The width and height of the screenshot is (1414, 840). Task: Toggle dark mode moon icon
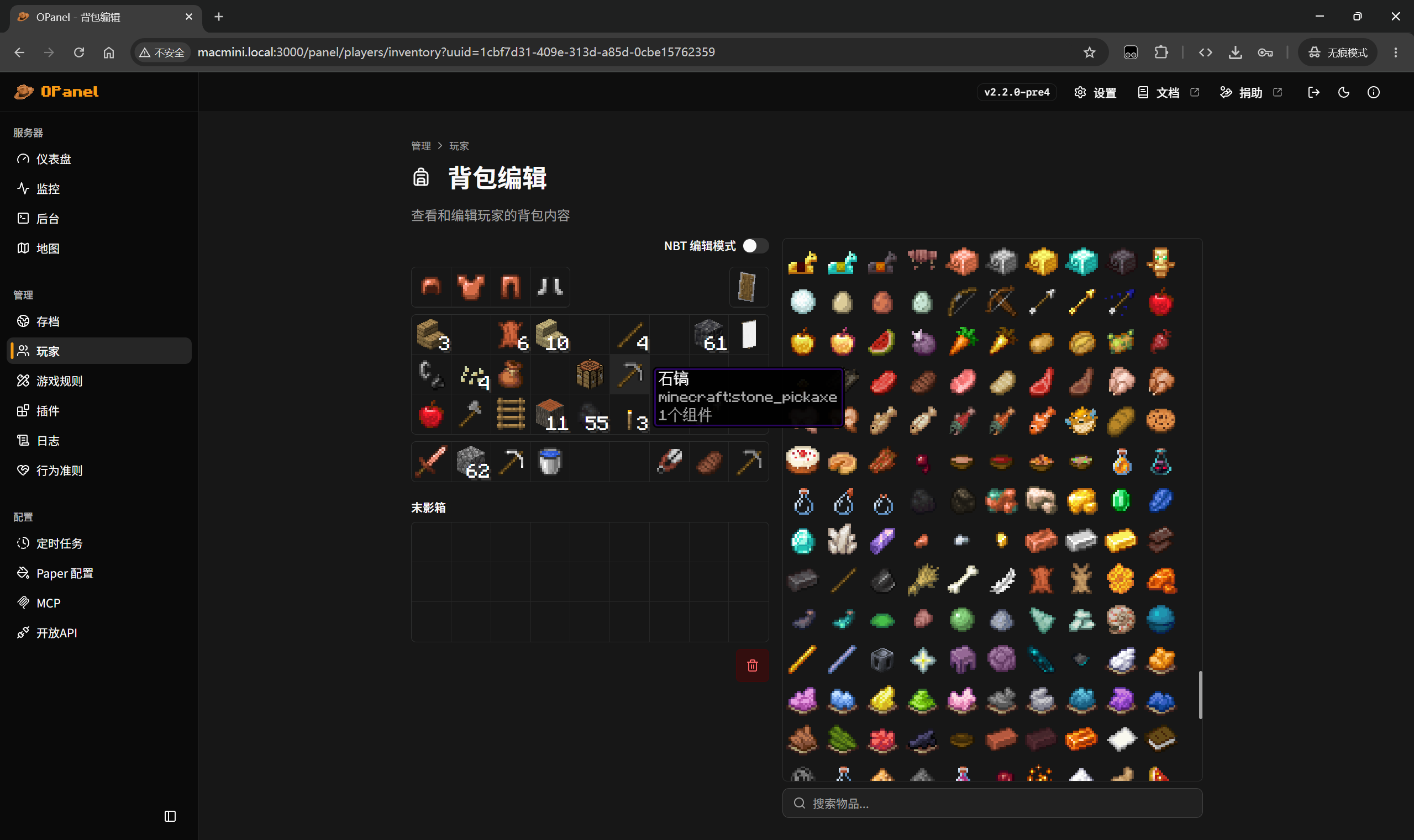[1344, 92]
